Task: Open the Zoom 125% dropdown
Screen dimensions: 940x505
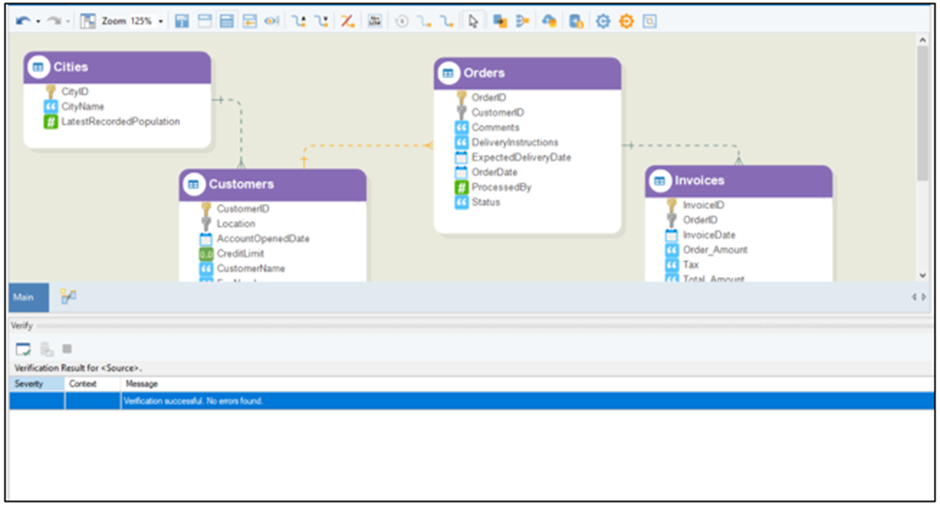Action: pos(160,21)
